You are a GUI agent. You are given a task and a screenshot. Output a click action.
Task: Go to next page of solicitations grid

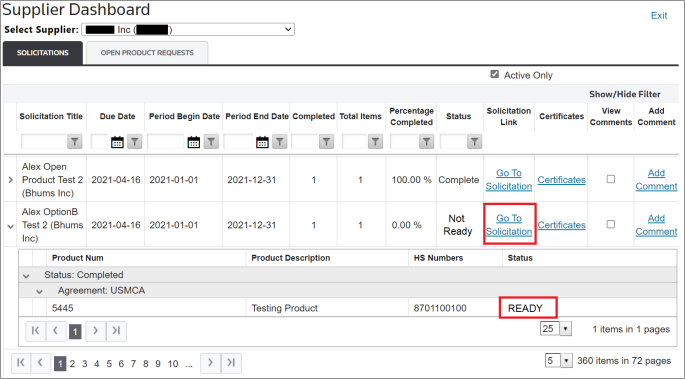[211, 363]
